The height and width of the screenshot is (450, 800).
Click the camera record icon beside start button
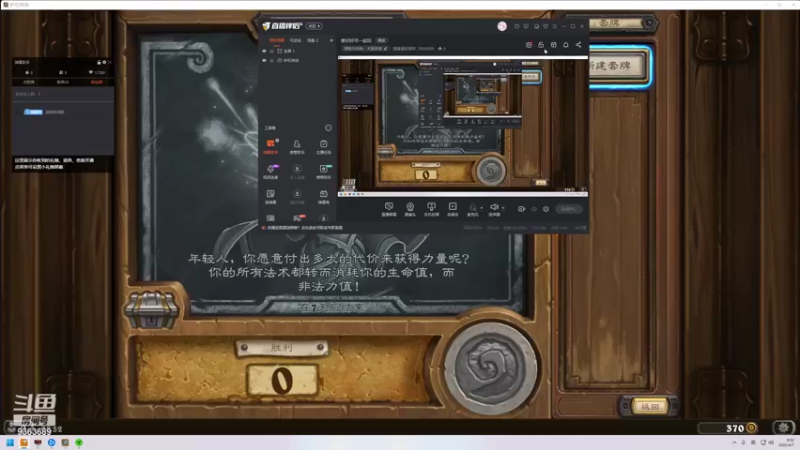[x=521, y=209]
